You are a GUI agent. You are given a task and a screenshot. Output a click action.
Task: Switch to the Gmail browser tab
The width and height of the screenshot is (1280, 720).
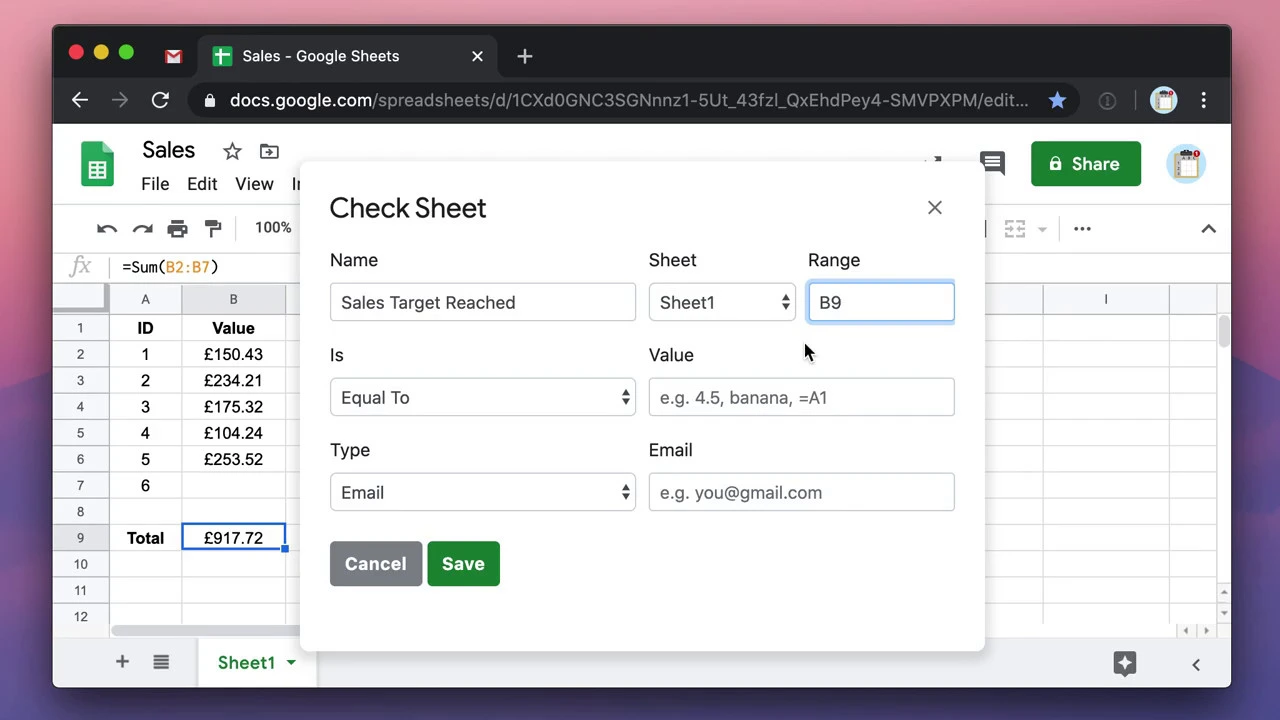(174, 56)
